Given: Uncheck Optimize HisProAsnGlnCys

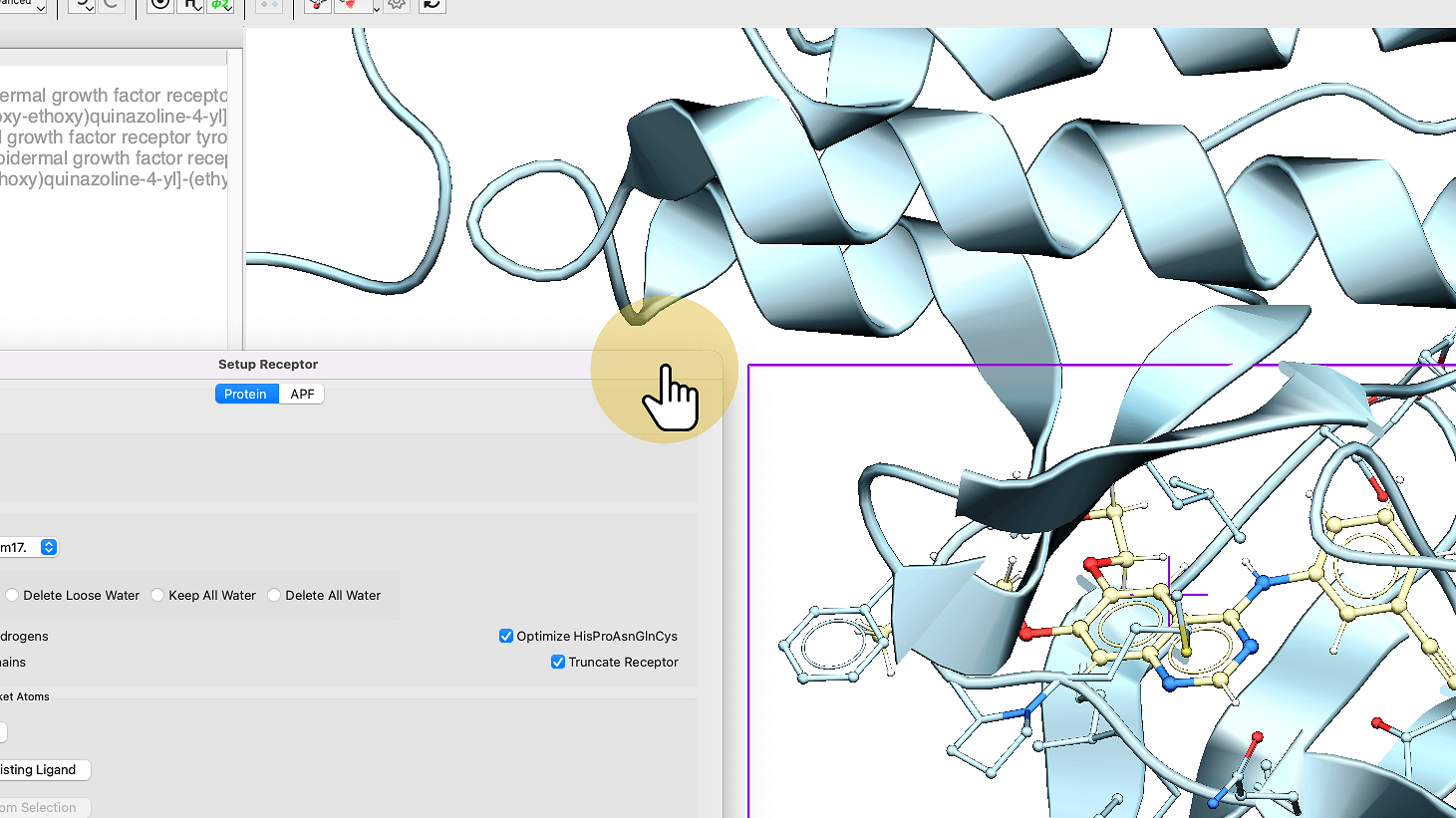Looking at the screenshot, I should [x=506, y=636].
